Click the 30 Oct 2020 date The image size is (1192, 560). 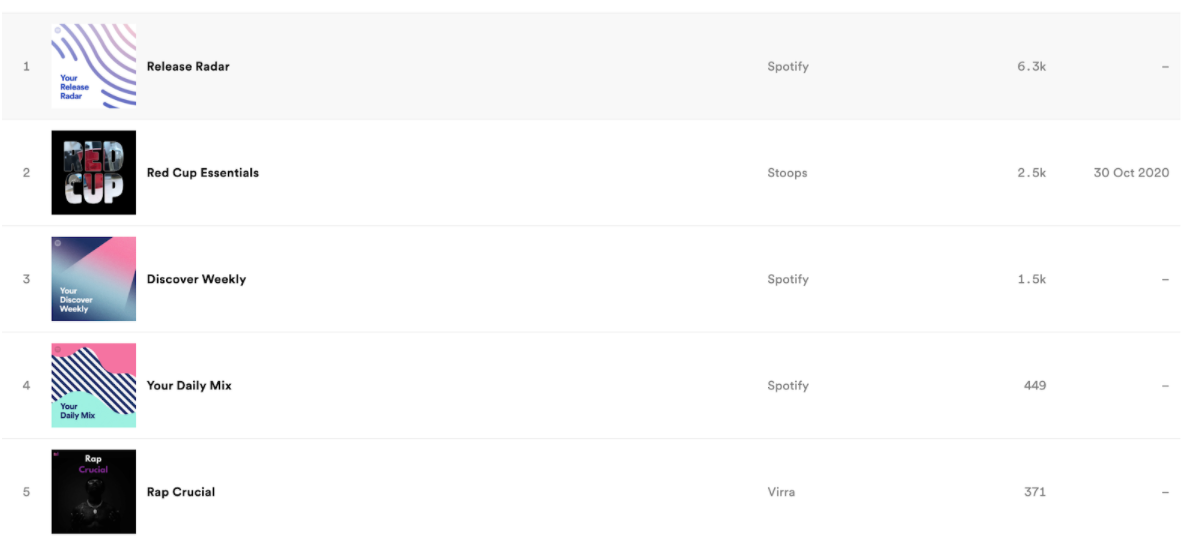pyautogui.click(x=1131, y=172)
